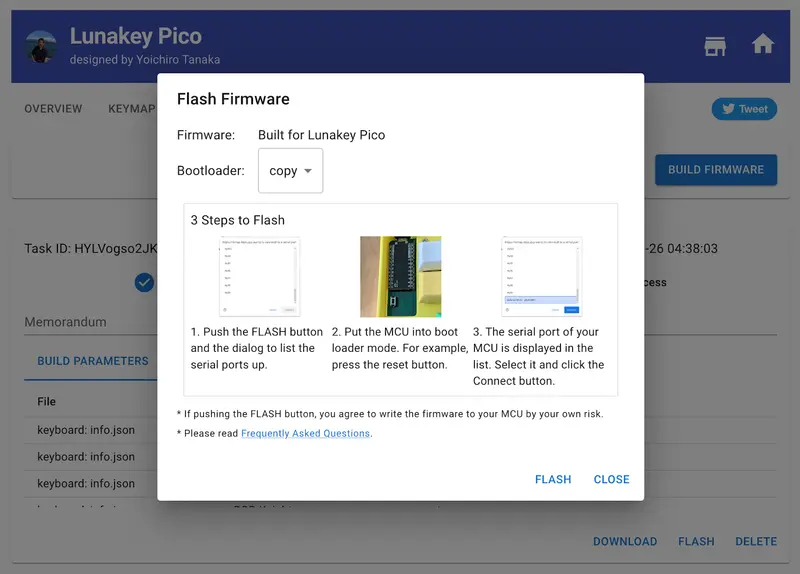Click the blue checkmark status icon

[145, 283]
